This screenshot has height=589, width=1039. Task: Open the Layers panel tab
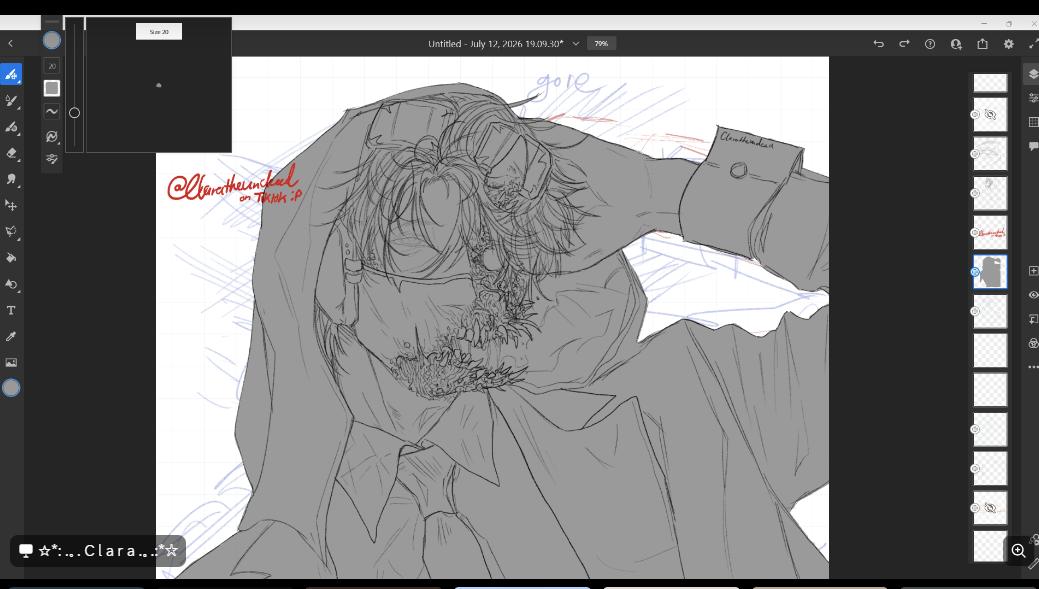click(x=1032, y=74)
